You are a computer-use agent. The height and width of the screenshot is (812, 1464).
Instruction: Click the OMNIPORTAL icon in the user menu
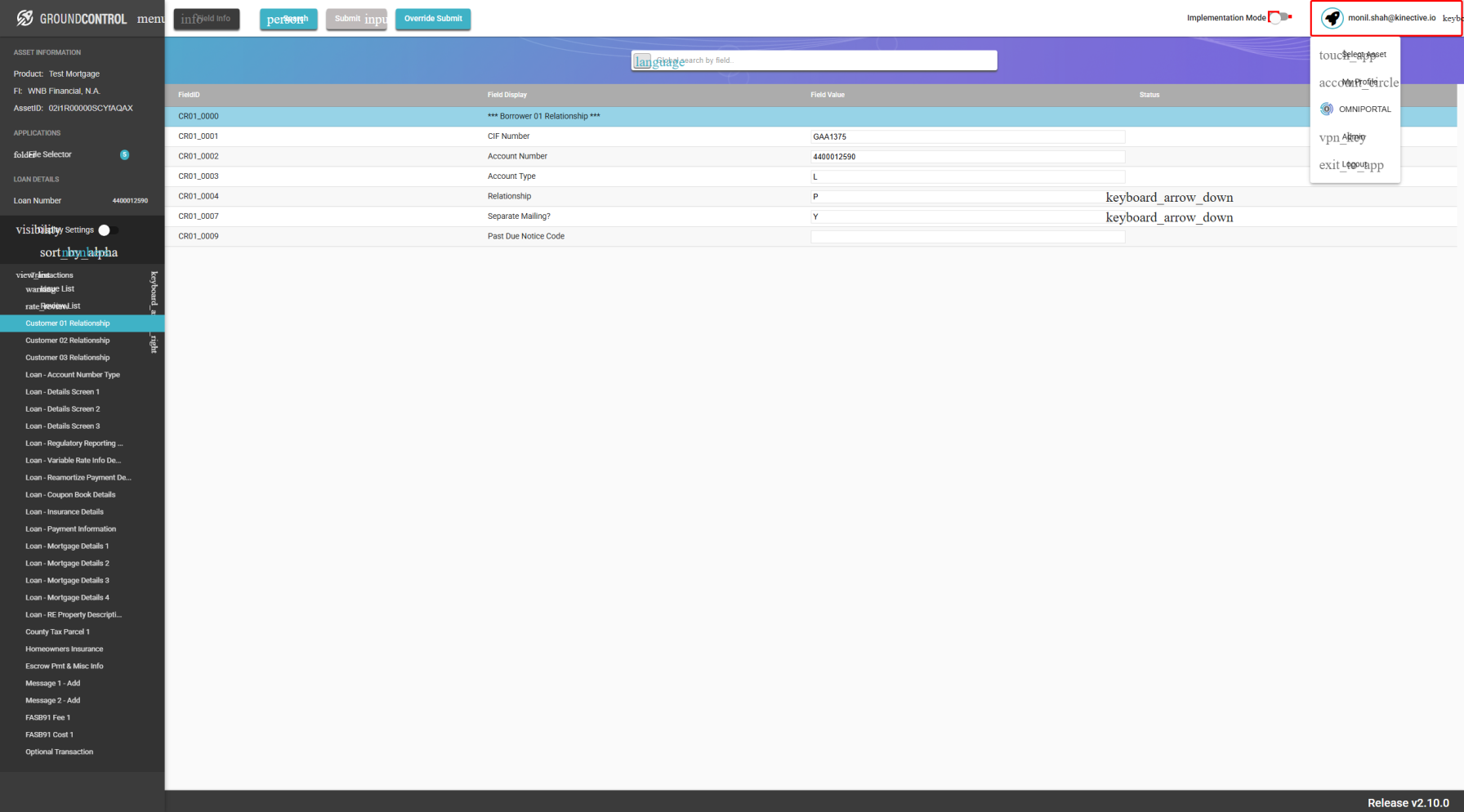[1327, 109]
